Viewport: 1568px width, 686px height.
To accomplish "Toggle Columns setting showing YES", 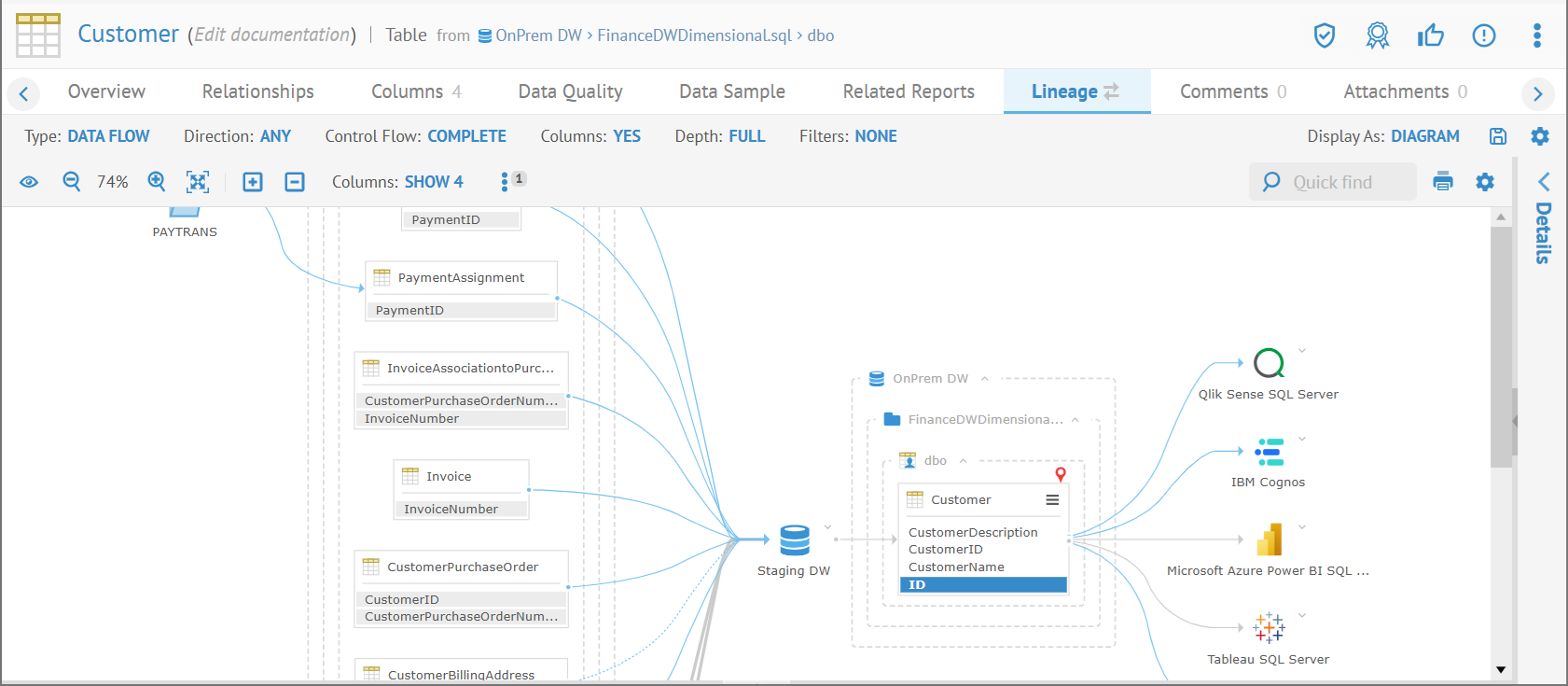I will pos(626,136).
